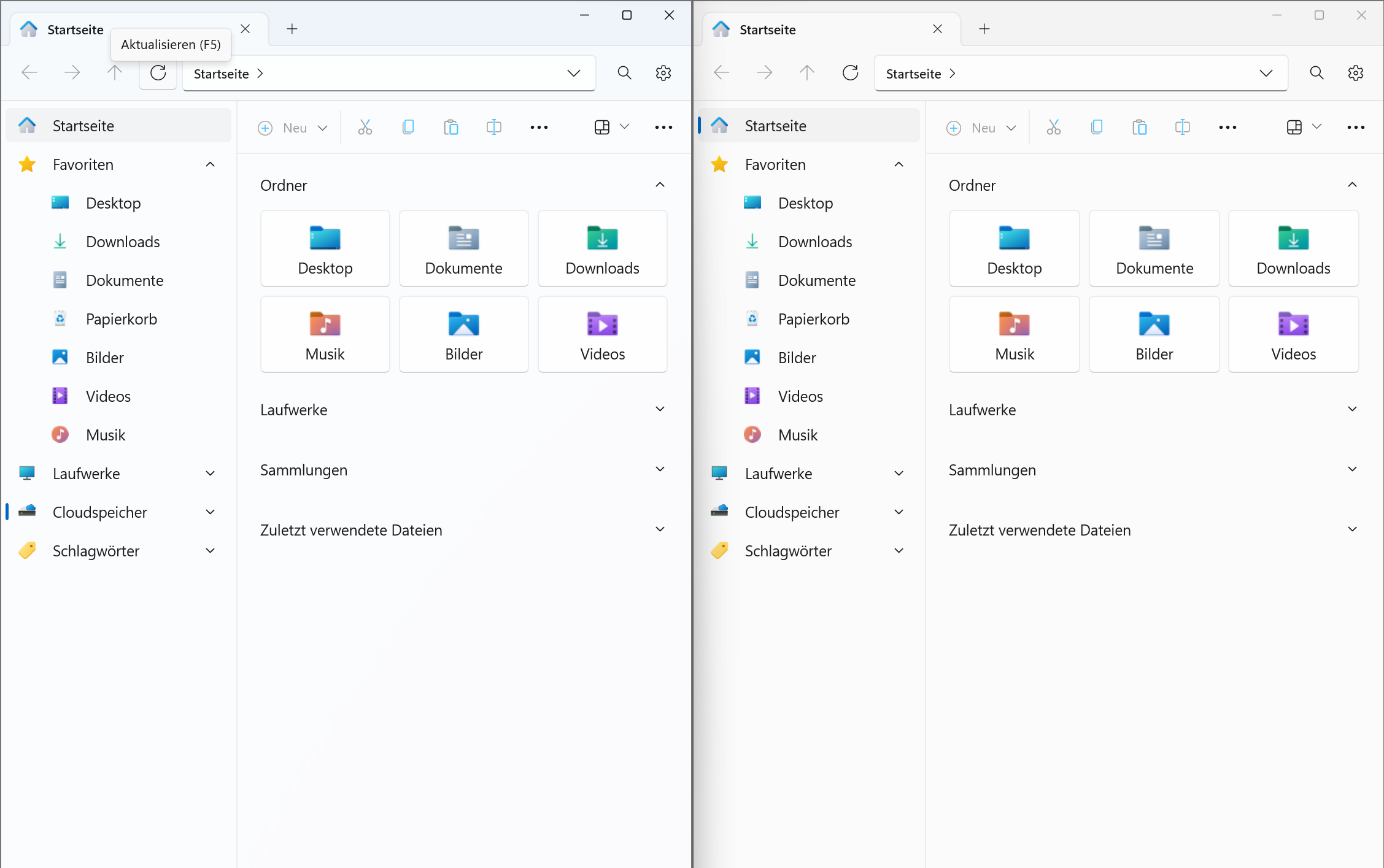Click the Copy icon in the toolbar
The width and height of the screenshot is (1384, 868).
tap(408, 127)
